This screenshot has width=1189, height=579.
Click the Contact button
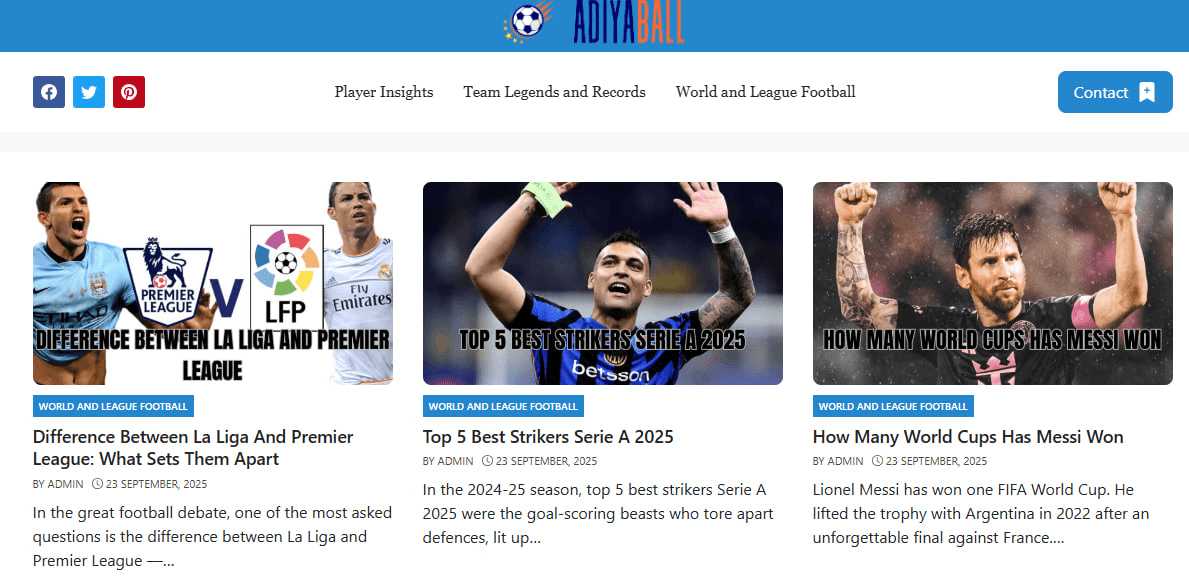[1115, 92]
